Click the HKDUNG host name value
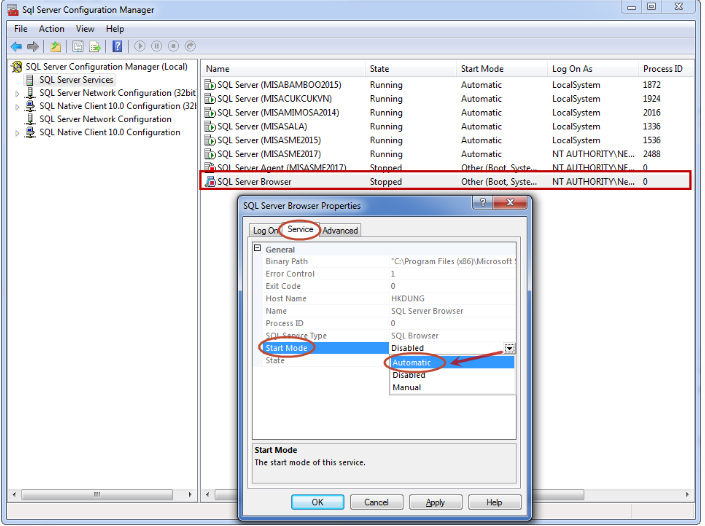The height and width of the screenshot is (526, 705). [408, 299]
